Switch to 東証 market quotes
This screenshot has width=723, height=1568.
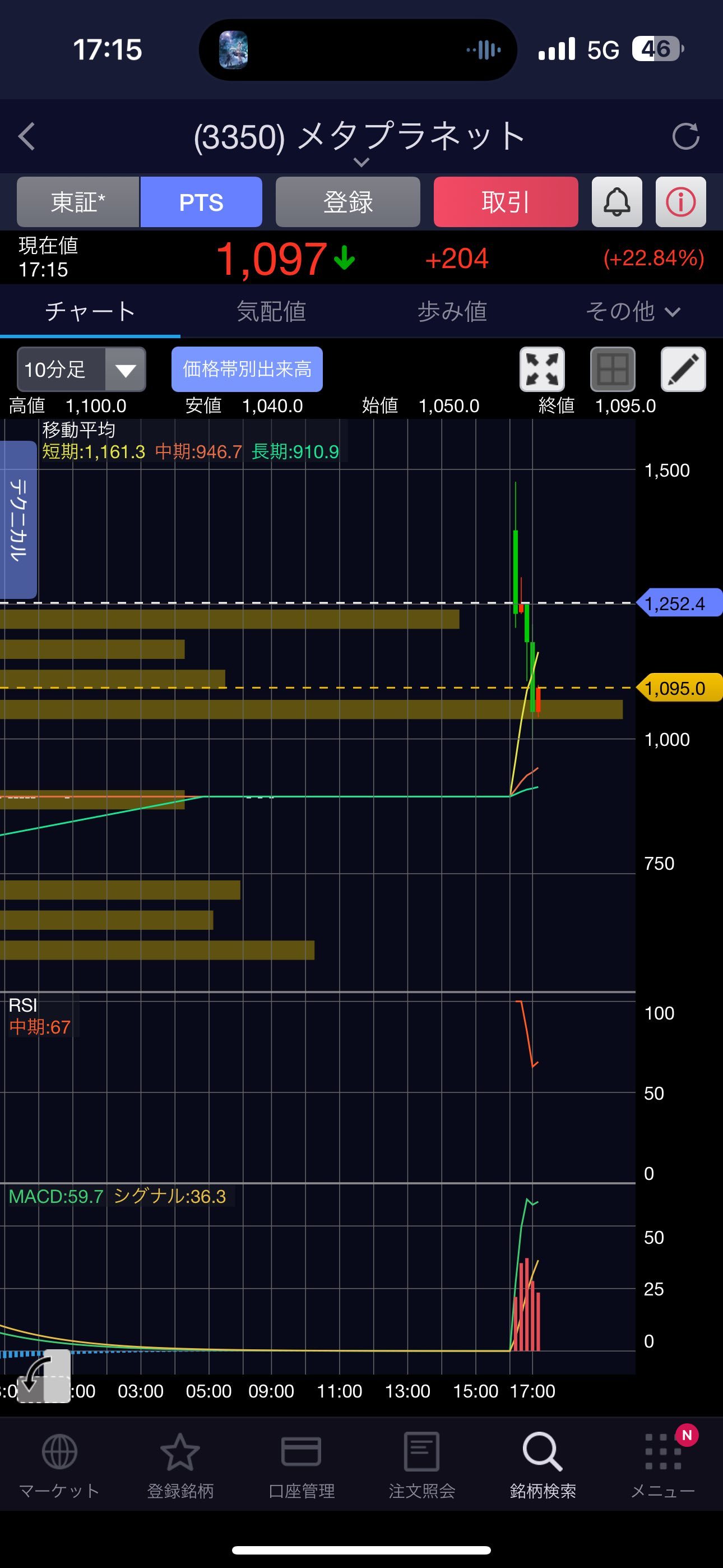coord(78,202)
